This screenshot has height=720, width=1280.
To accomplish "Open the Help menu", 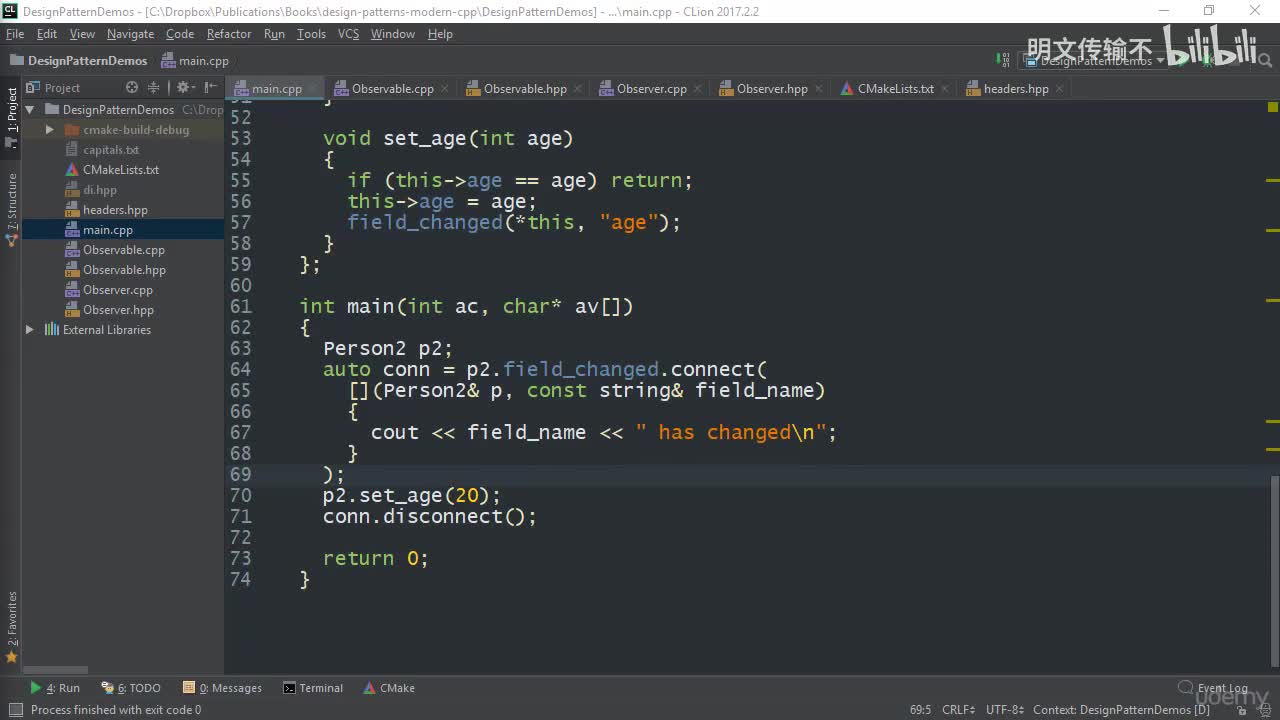I will click(x=440, y=34).
